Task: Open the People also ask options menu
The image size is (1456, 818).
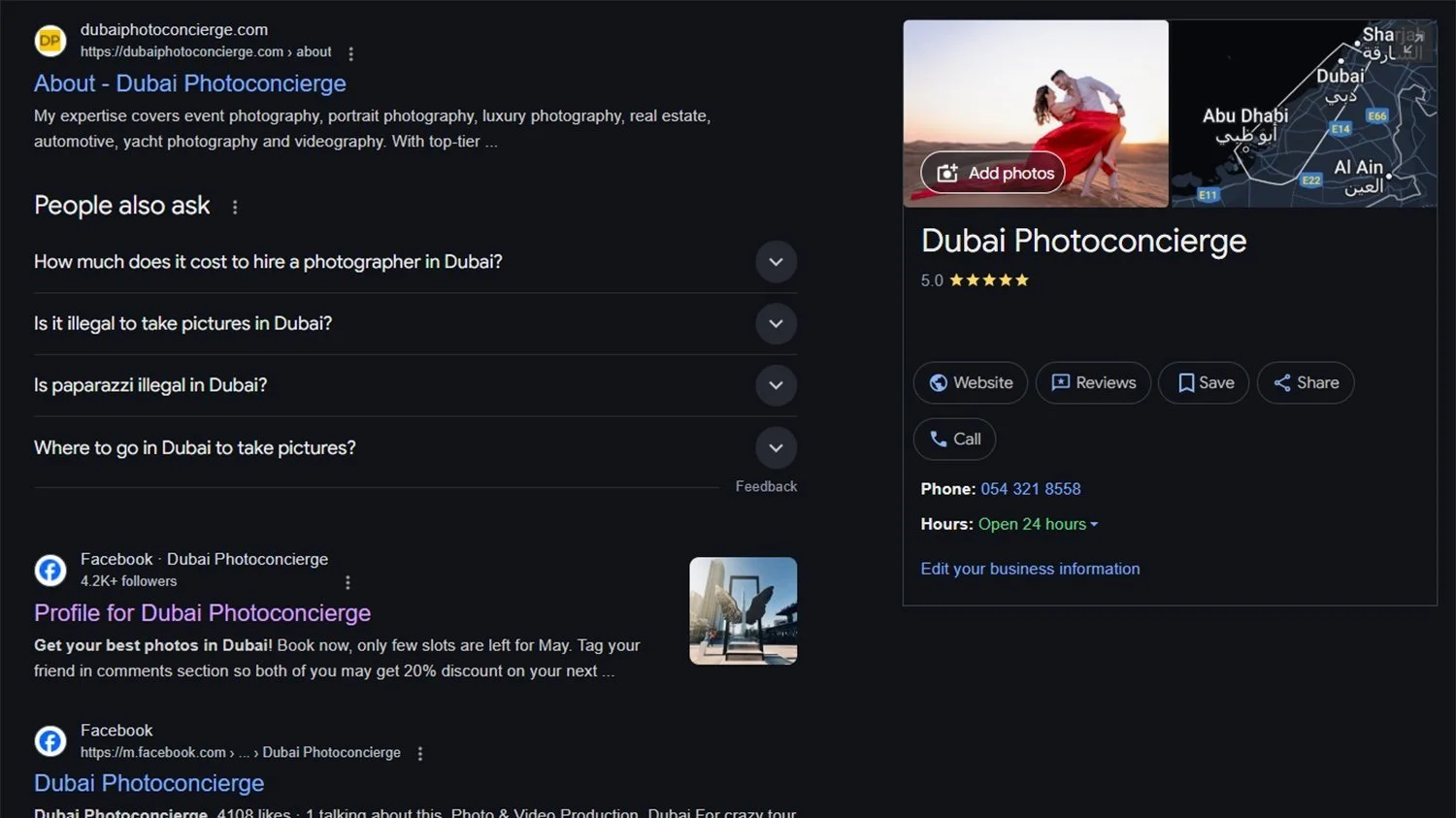Action: pyautogui.click(x=235, y=207)
